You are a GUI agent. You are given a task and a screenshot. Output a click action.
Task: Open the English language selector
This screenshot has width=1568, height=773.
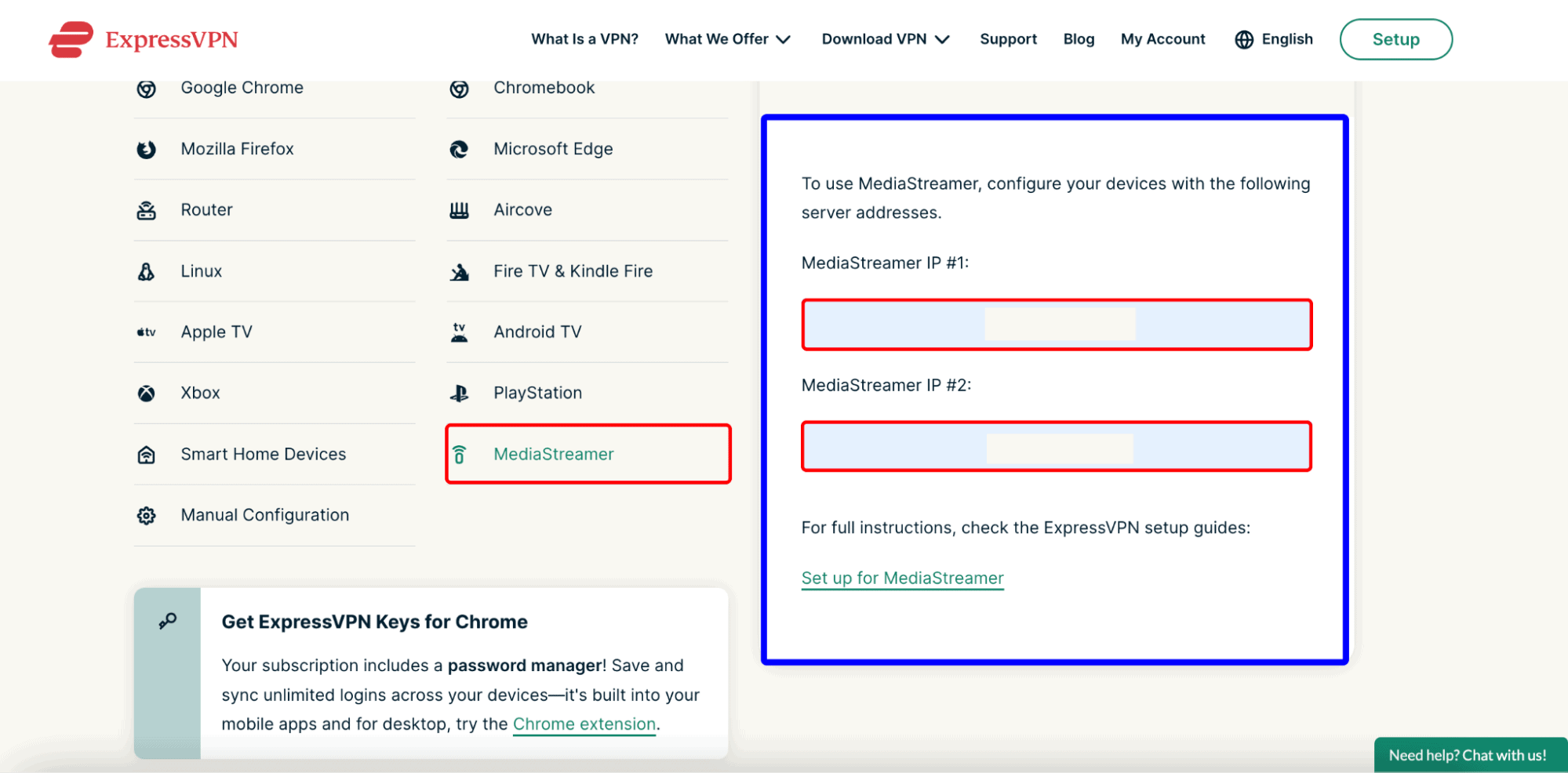pyautogui.click(x=1274, y=39)
